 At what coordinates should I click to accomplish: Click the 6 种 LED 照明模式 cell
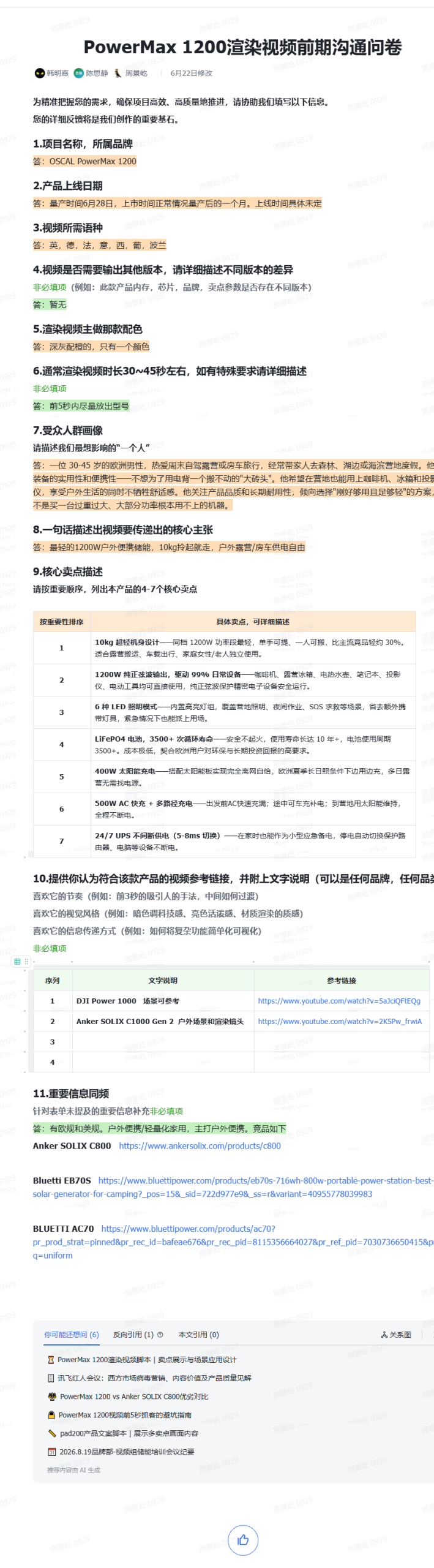pos(253,712)
